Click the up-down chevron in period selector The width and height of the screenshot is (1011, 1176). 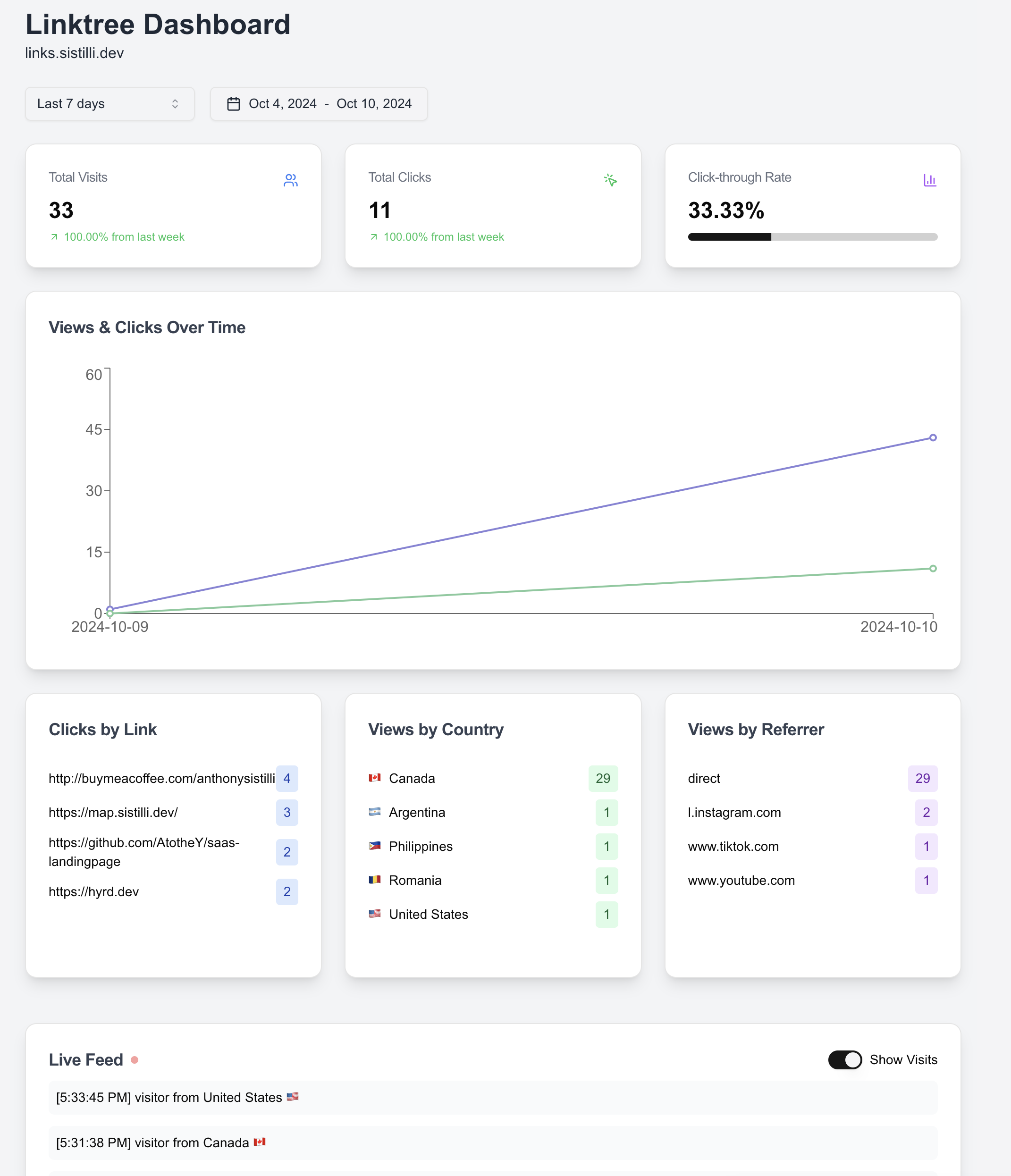[x=175, y=104]
